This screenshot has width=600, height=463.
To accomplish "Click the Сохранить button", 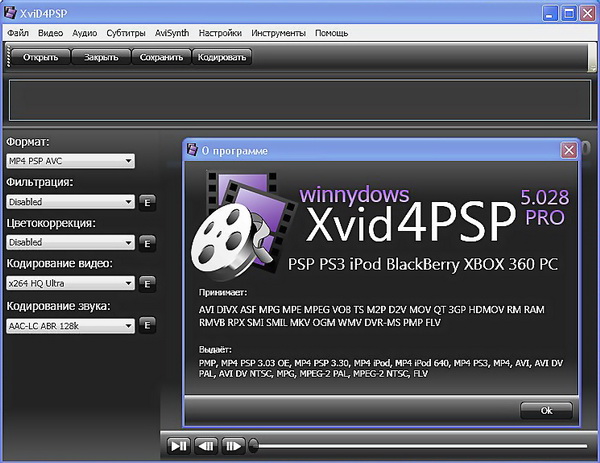I will point(161,57).
